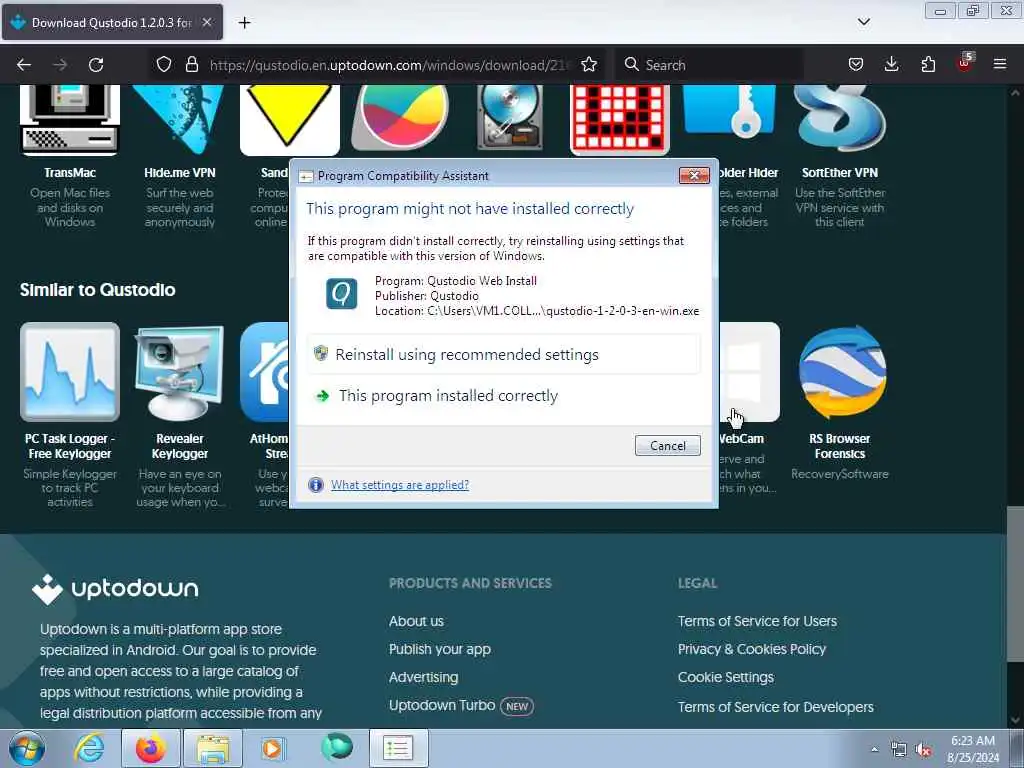Image resolution: width=1024 pixels, height=768 pixels.
Task: Open Firefox hamburger application menu
Action: (x=1000, y=64)
